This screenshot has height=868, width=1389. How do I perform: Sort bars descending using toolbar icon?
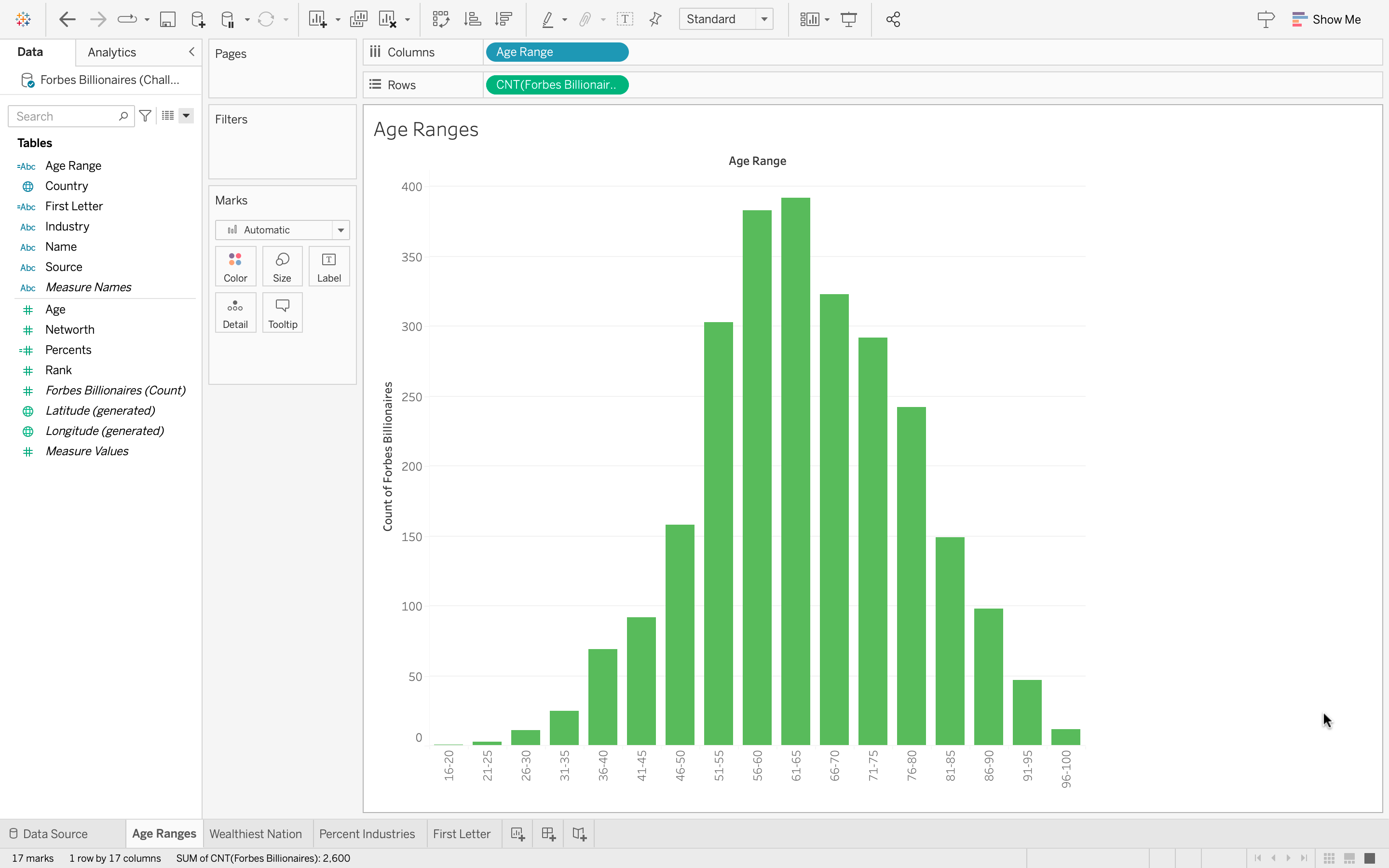[504, 19]
